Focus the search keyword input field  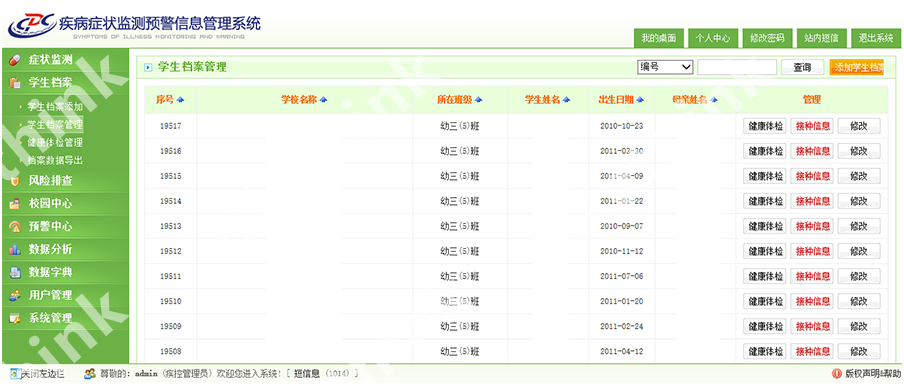click(x=737, y=67)
